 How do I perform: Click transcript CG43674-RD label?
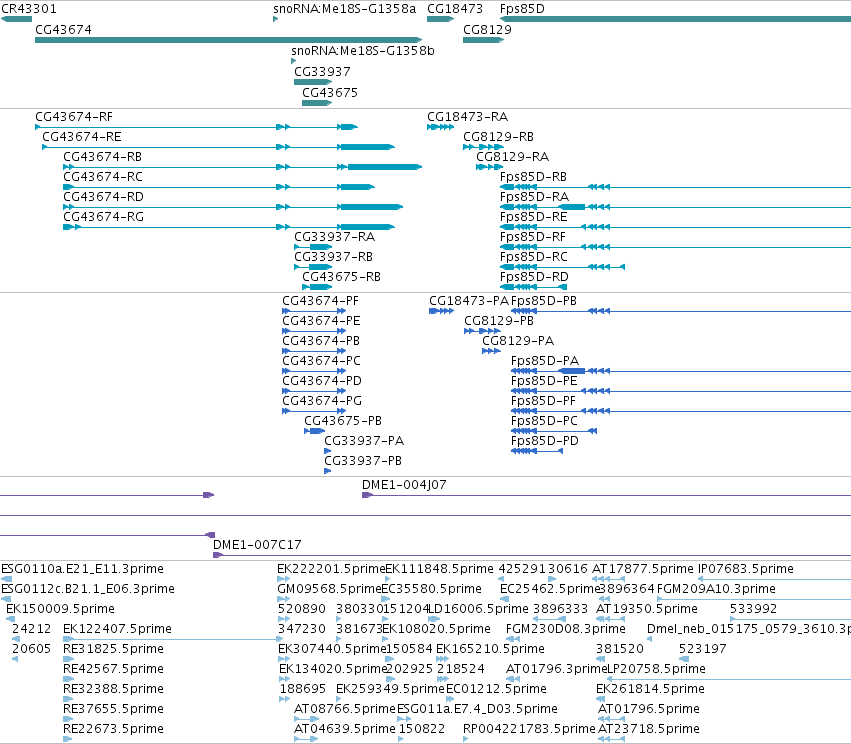[x=103, y=197]
